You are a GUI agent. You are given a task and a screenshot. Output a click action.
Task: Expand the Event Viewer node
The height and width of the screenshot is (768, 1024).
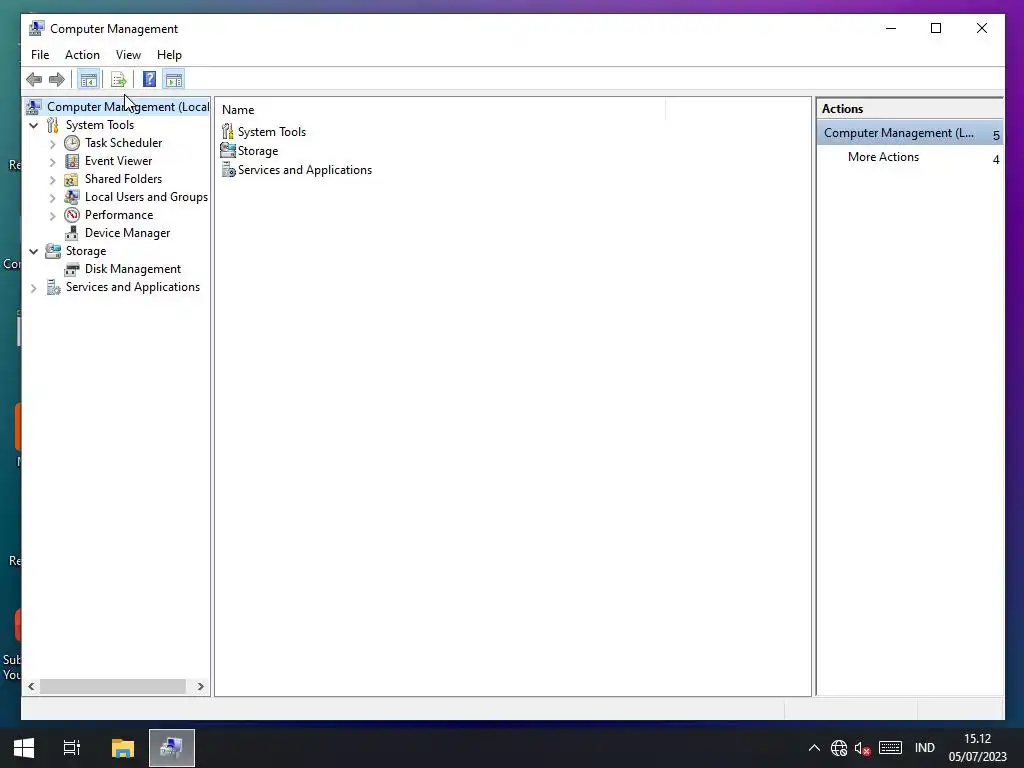(53, 161)
